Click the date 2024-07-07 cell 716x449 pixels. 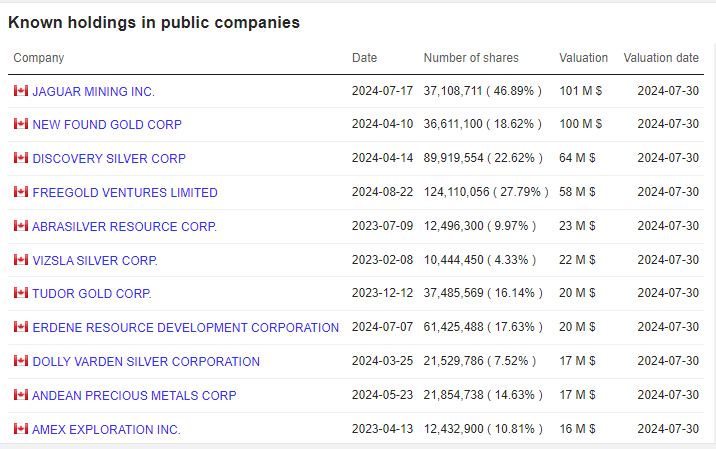pos(382,327)
